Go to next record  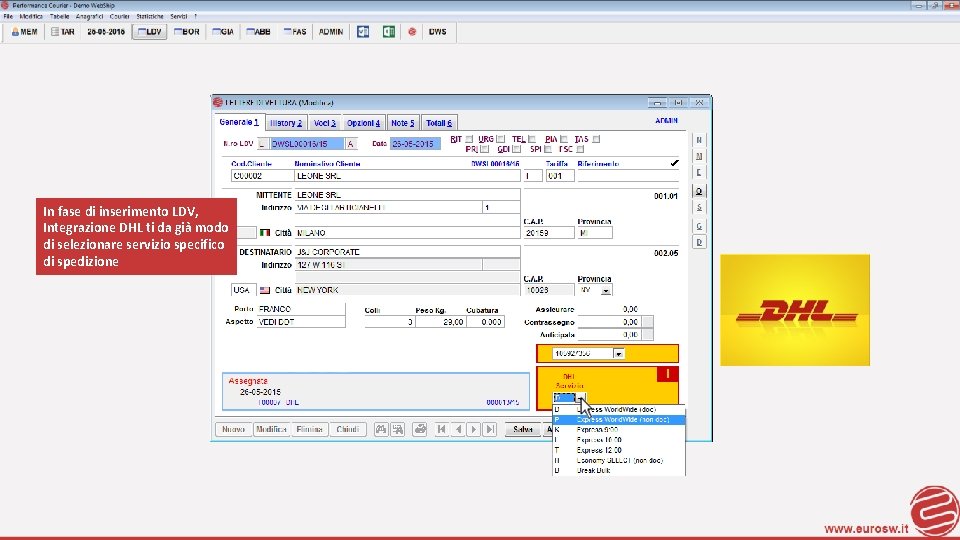pyautogui.click(x=474, y=430)
